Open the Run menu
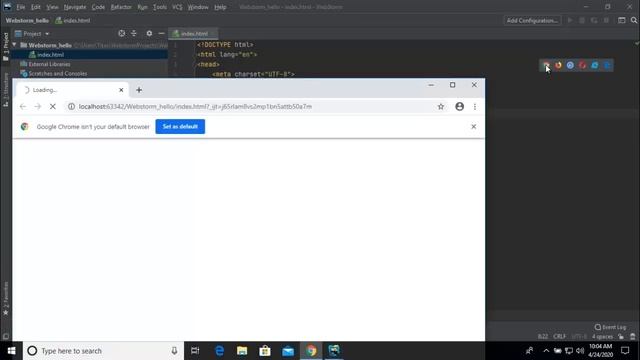The width and height of the screenshot is (640, 360). point(142,7)
